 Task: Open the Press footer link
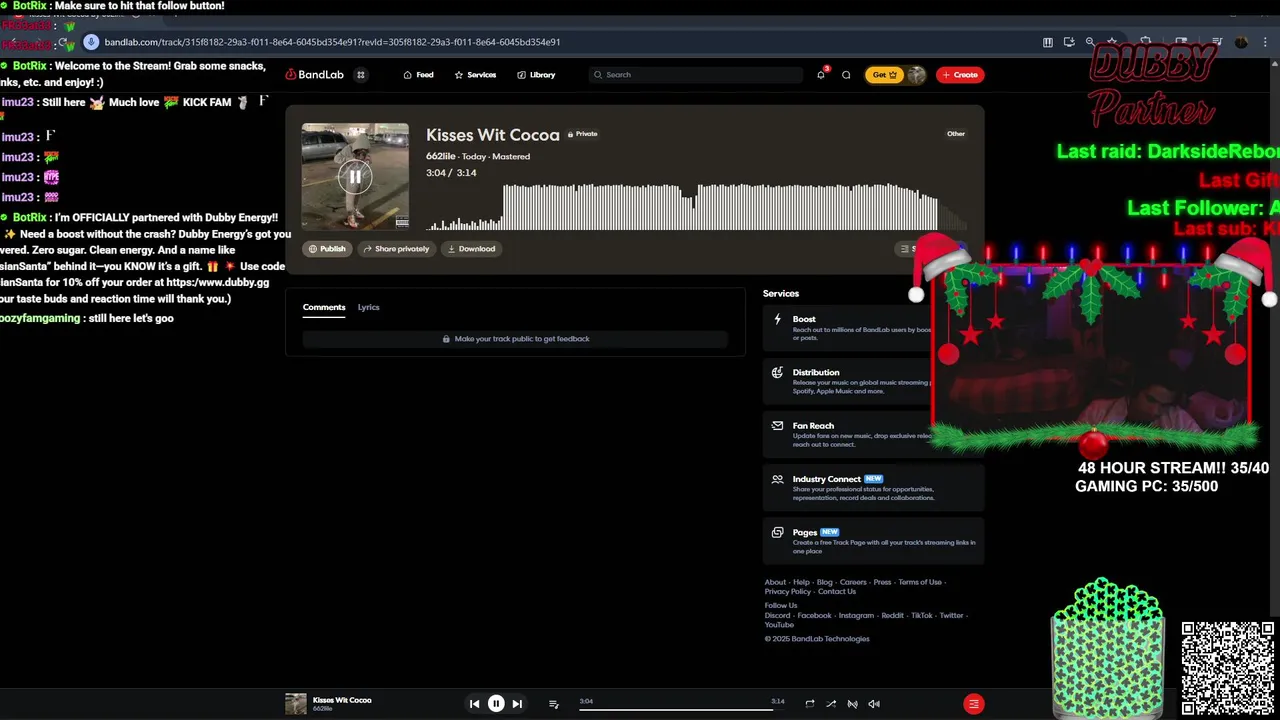[882, 582]
